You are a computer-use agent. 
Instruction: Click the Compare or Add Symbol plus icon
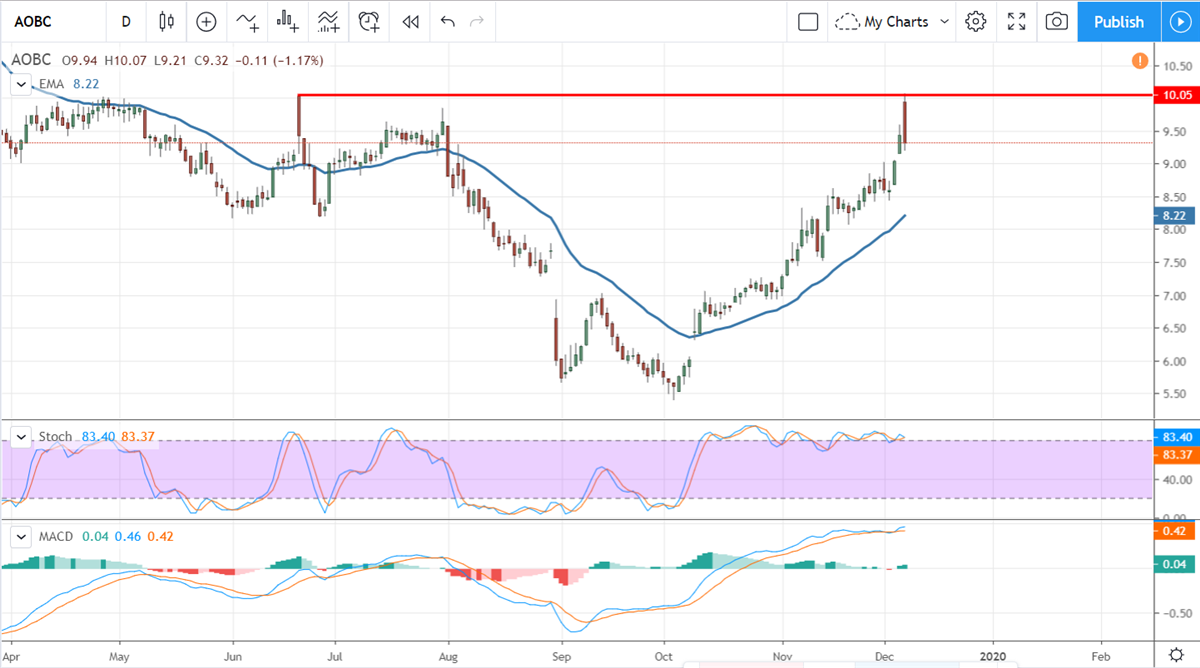point(206,21)
